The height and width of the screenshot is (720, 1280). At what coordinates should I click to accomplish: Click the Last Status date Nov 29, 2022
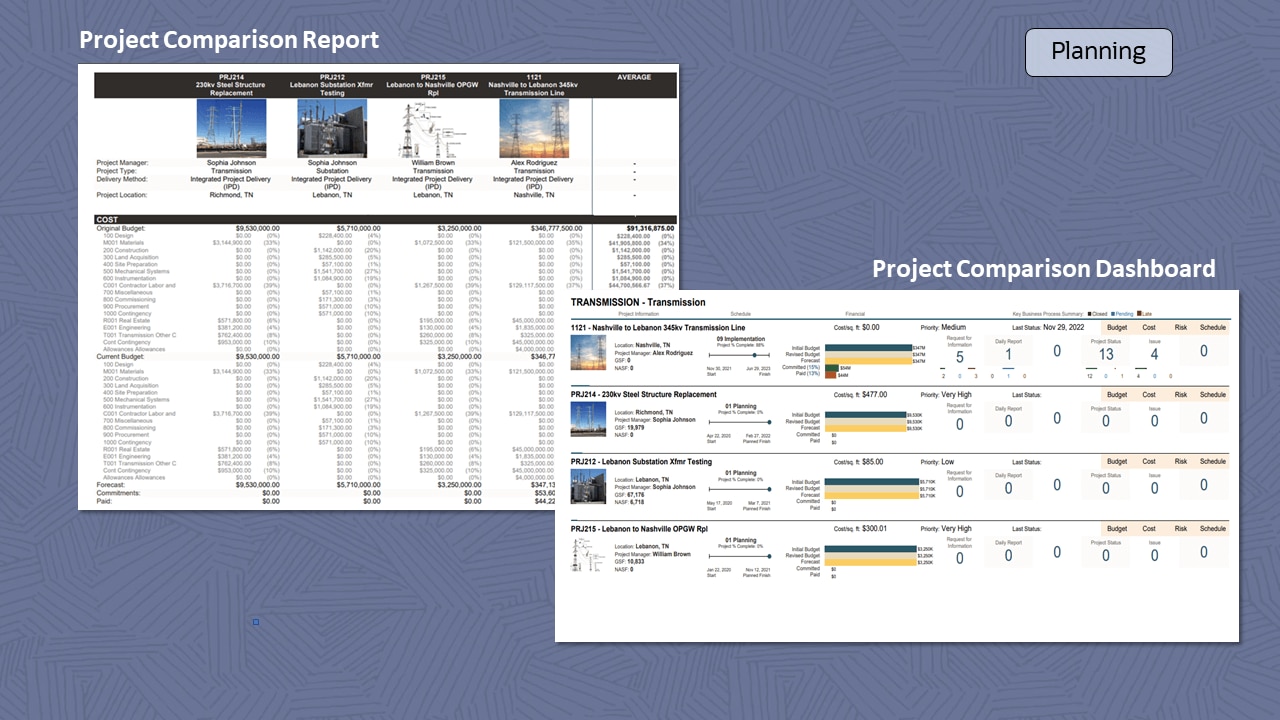point(1063,327)
